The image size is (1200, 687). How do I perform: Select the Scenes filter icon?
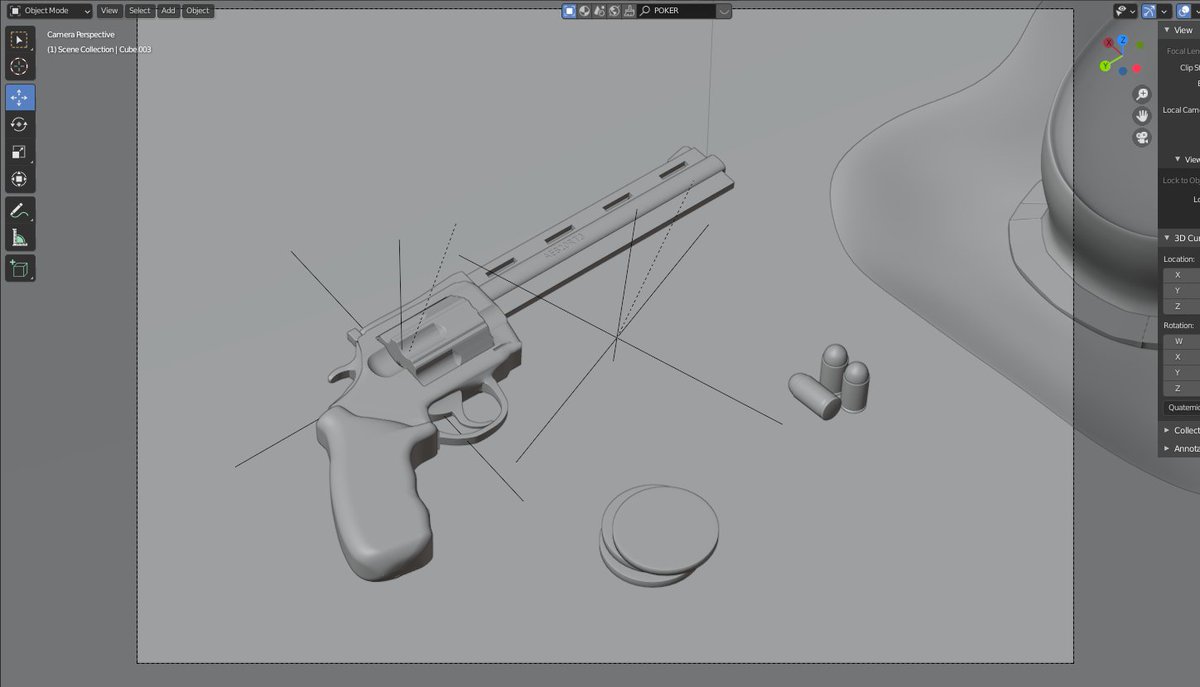click(x=584, y=11)
